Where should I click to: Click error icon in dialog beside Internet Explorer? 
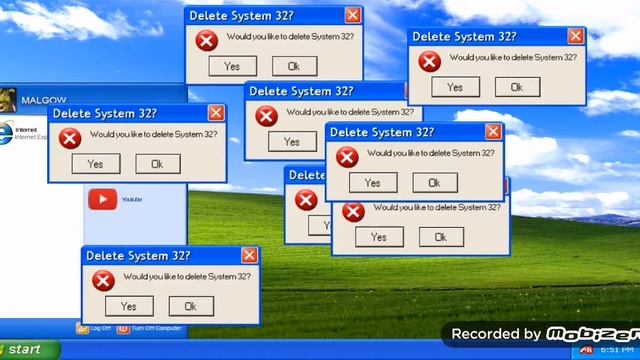(70, 138)
